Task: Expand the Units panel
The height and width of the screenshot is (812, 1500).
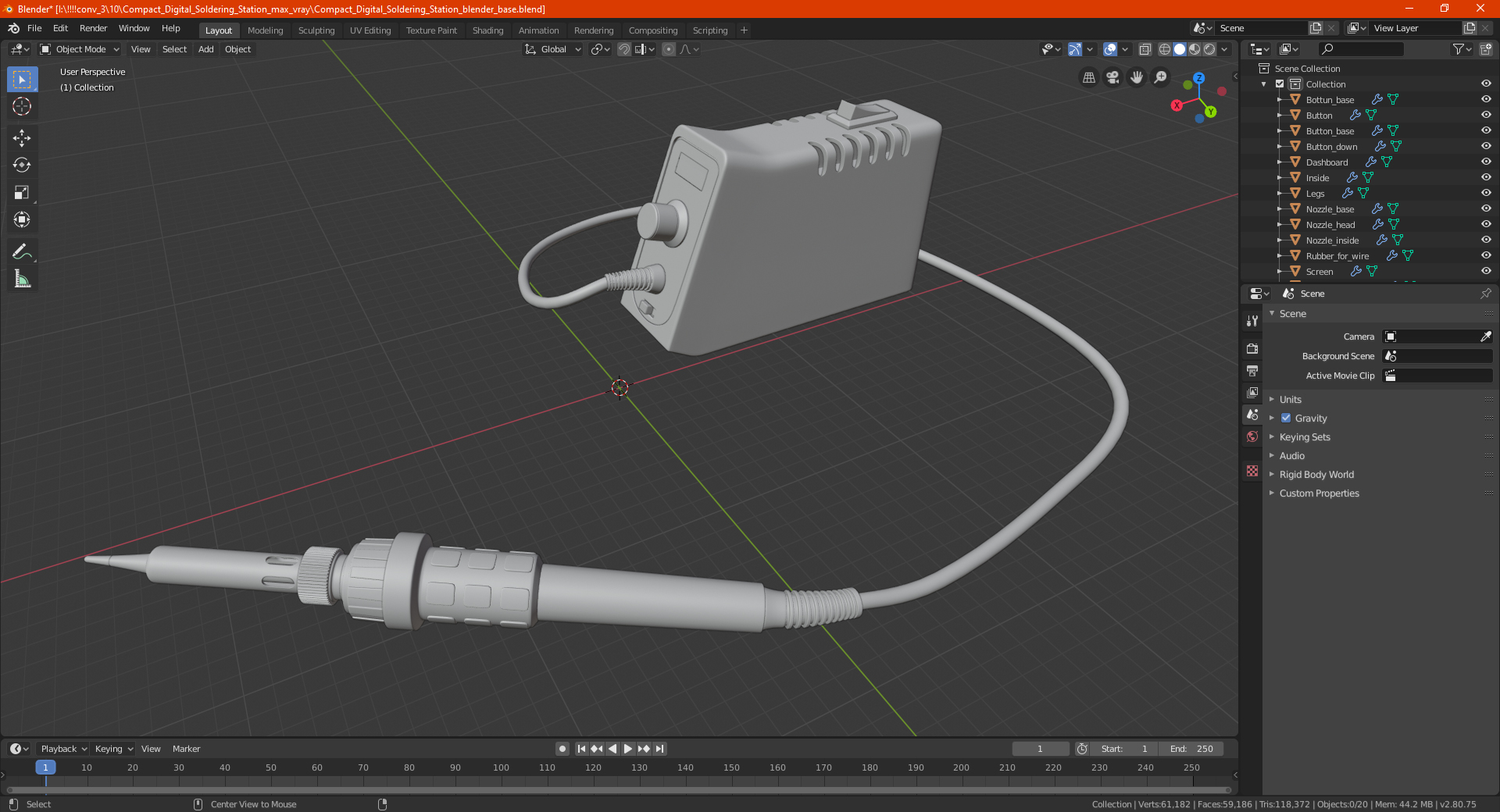Action: [1290, 399]
